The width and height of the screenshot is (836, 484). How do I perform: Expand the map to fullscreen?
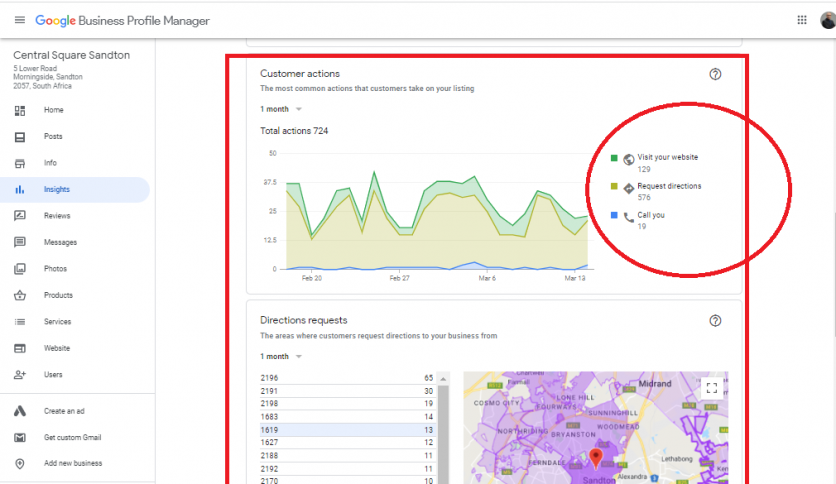pos(712,388)
